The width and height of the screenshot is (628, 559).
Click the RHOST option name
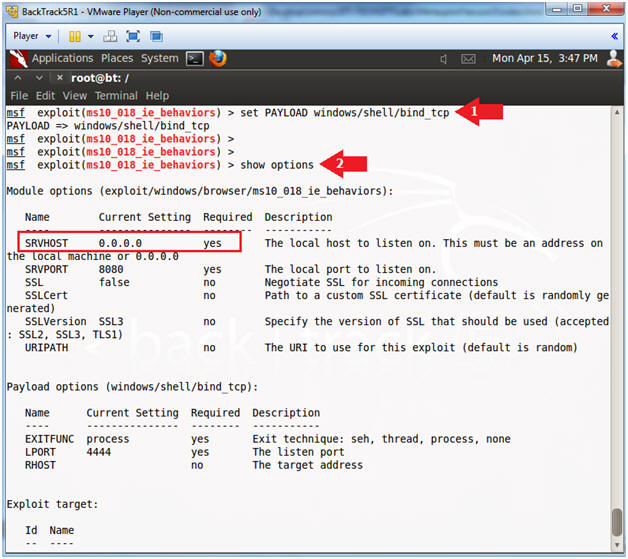coord(40,465)
